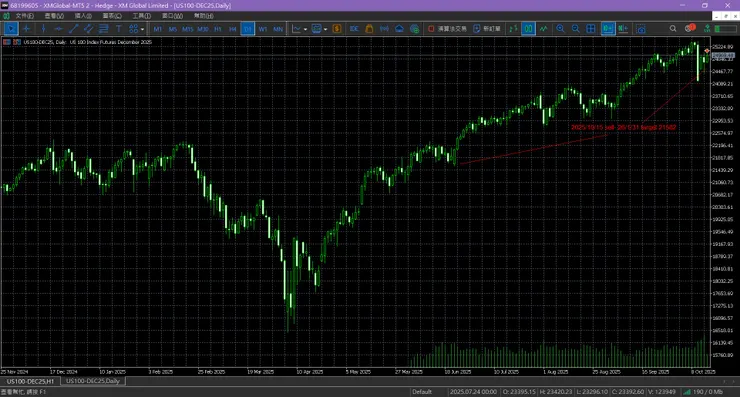Click the green account connection icon
Image resolution: width=740 pixels, height=397 pixels.
pyautogui.click(x=707, y=29)
